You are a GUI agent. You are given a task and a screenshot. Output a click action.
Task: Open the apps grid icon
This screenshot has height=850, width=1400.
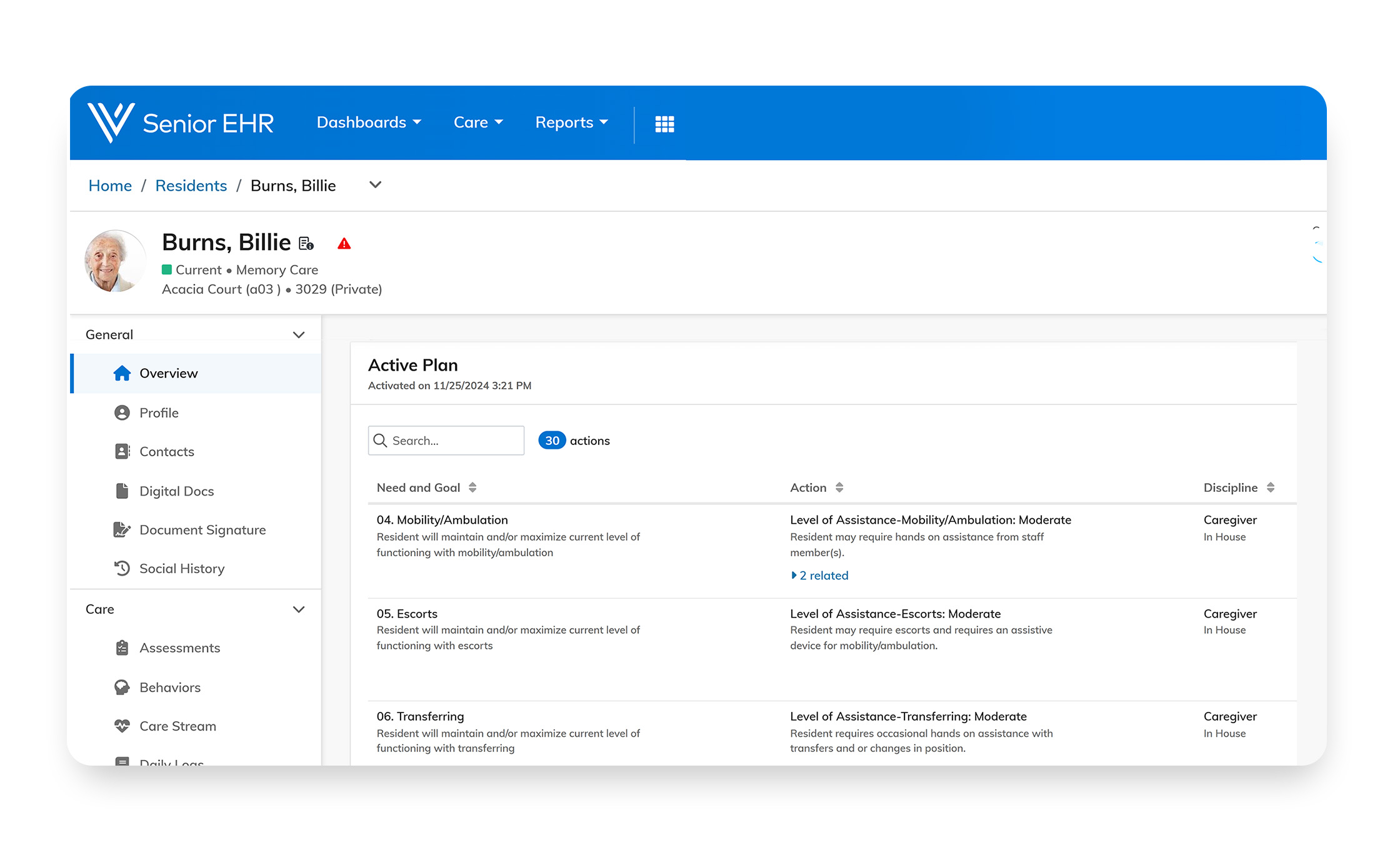(664, 124)
